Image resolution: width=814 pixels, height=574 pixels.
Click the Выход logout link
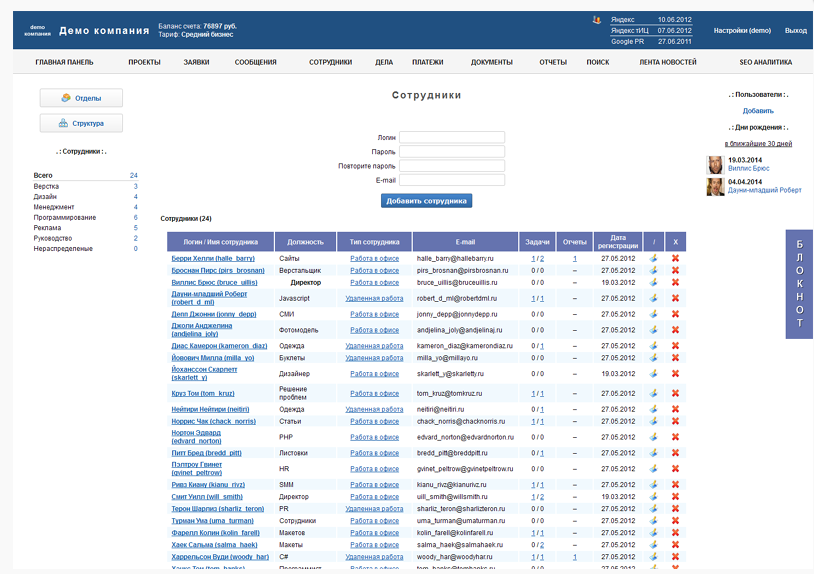[x=796, y=31]
